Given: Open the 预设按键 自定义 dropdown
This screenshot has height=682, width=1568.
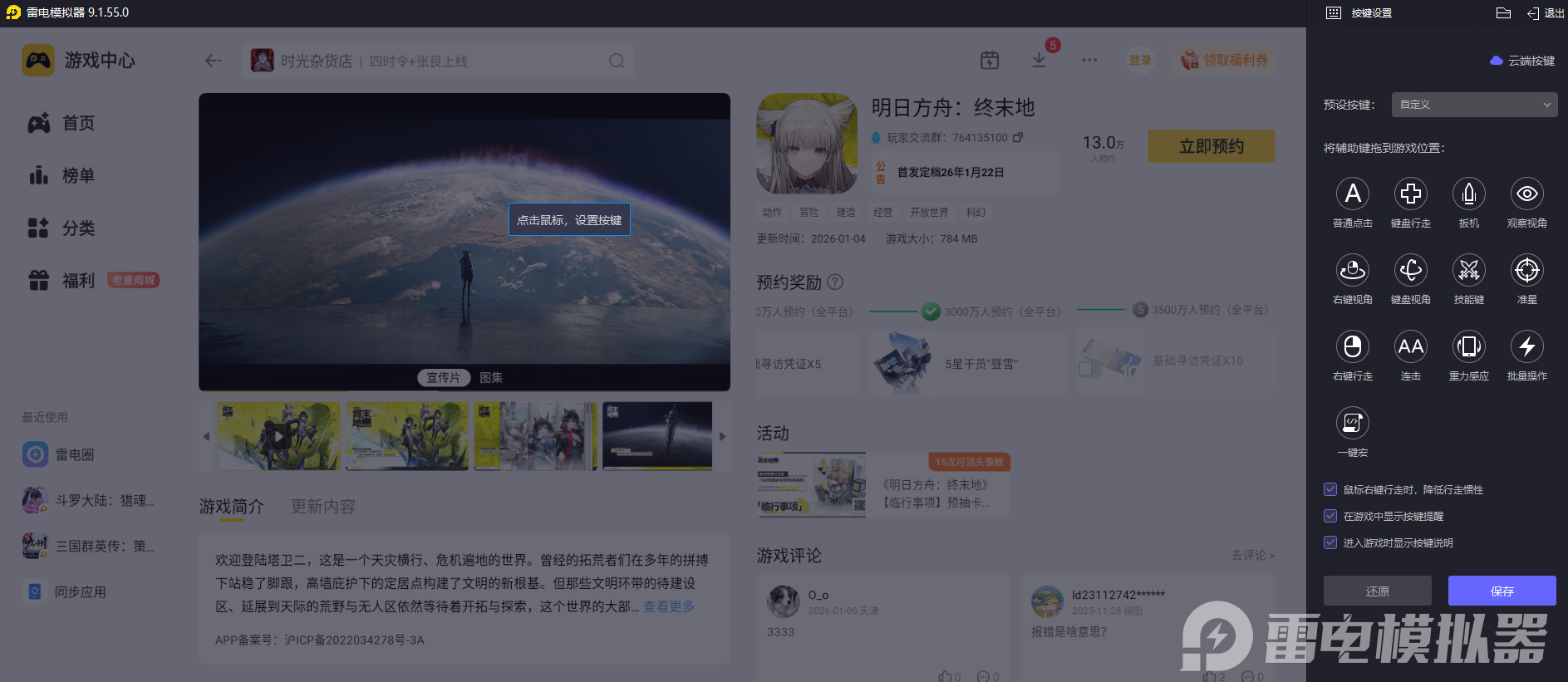Looking at the screenshot, I should pos(1474,105).
